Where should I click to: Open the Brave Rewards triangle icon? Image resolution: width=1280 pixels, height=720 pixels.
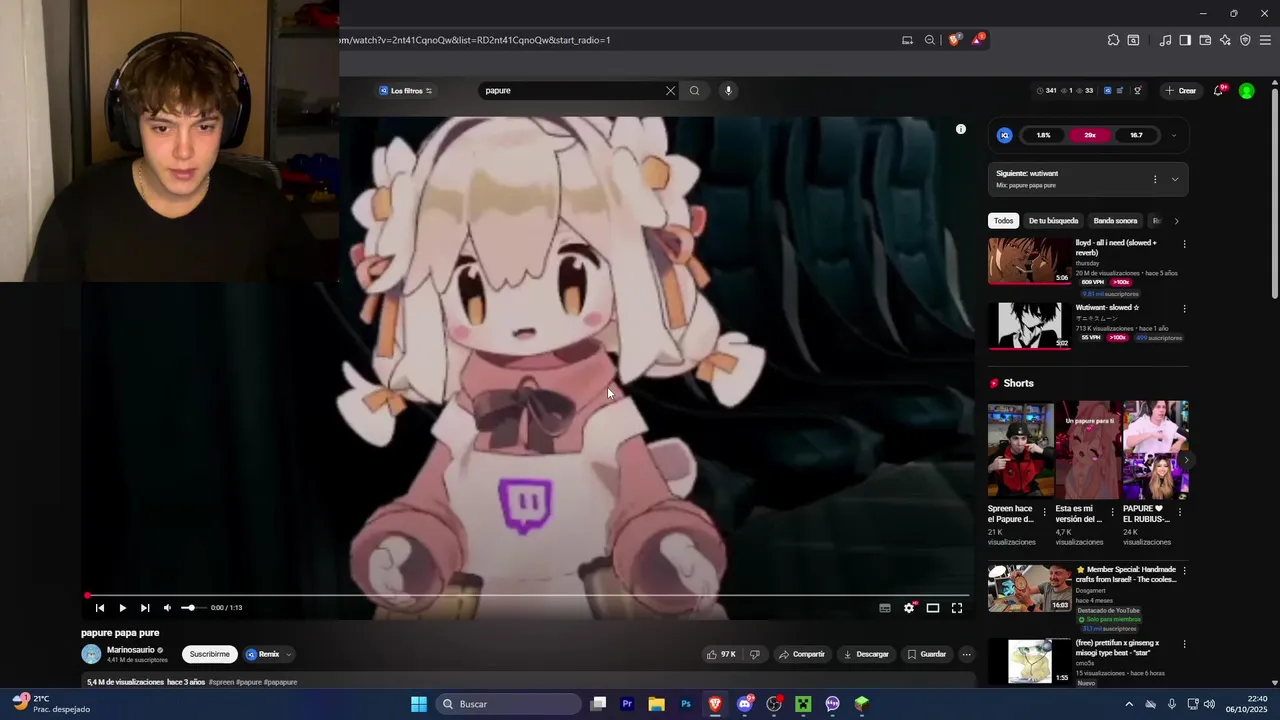coord(977,40)
